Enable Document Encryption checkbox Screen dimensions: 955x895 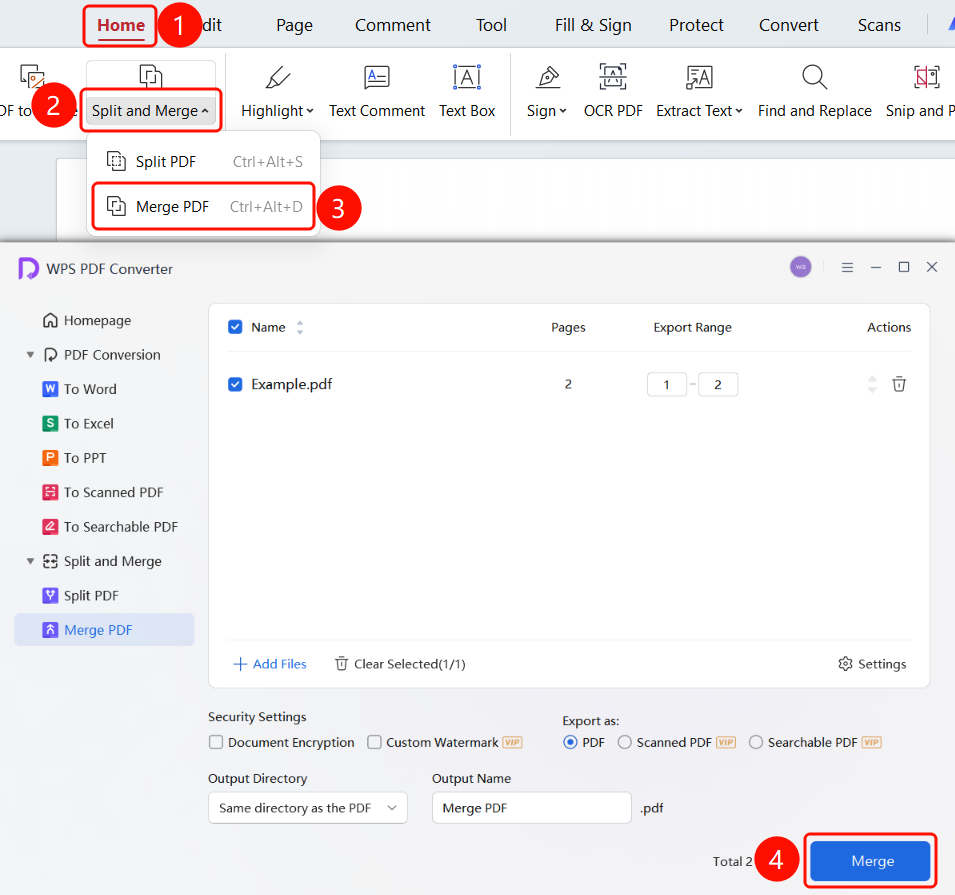tap(216, 742)
